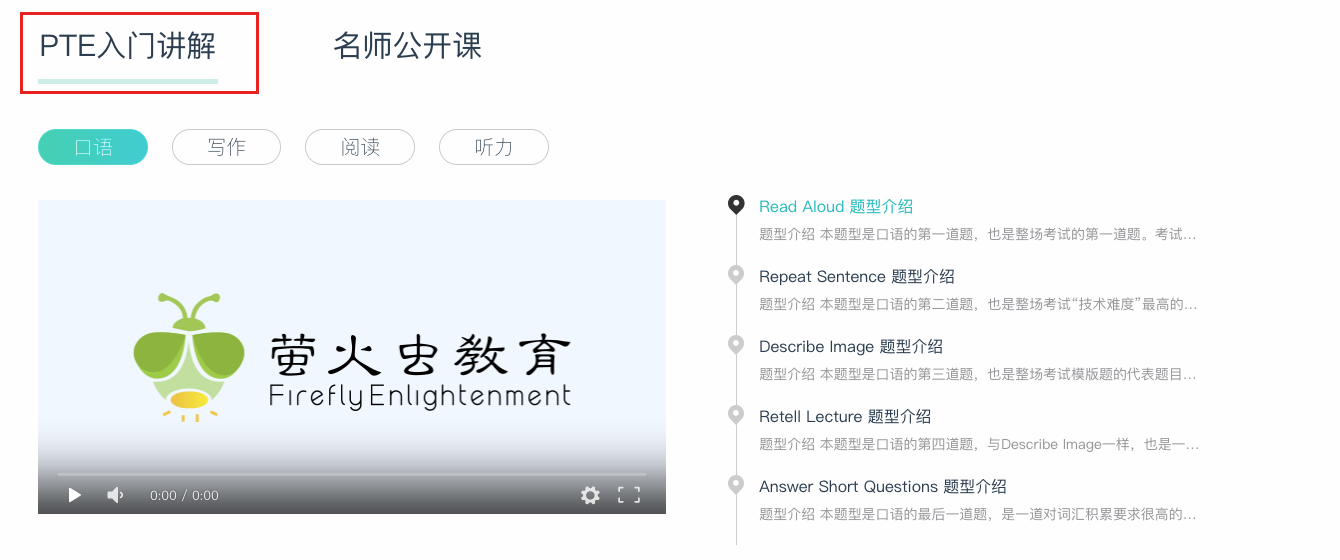Click the Read Aloud timeline pin marker
This screenshot has width=1340, height=560.
(736, 205)
